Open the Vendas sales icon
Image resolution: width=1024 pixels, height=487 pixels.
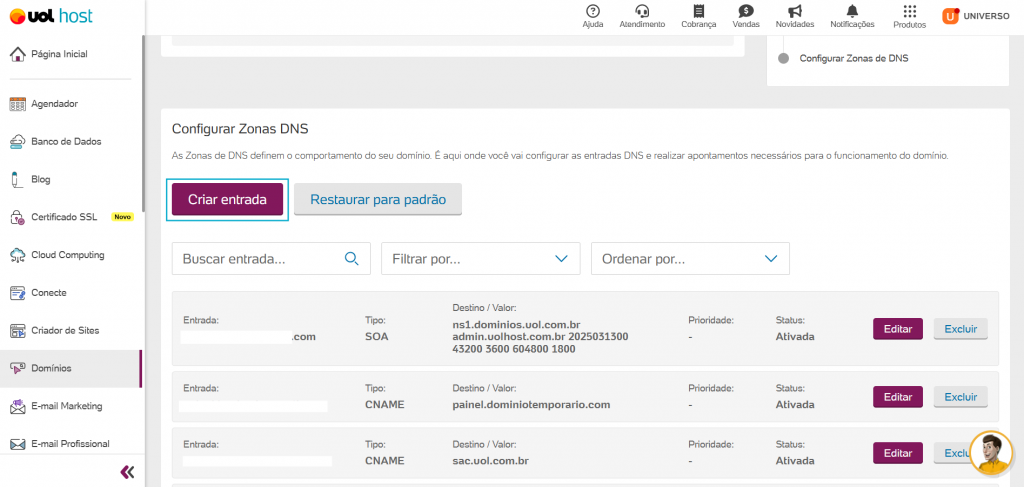(x=745, y=12)
